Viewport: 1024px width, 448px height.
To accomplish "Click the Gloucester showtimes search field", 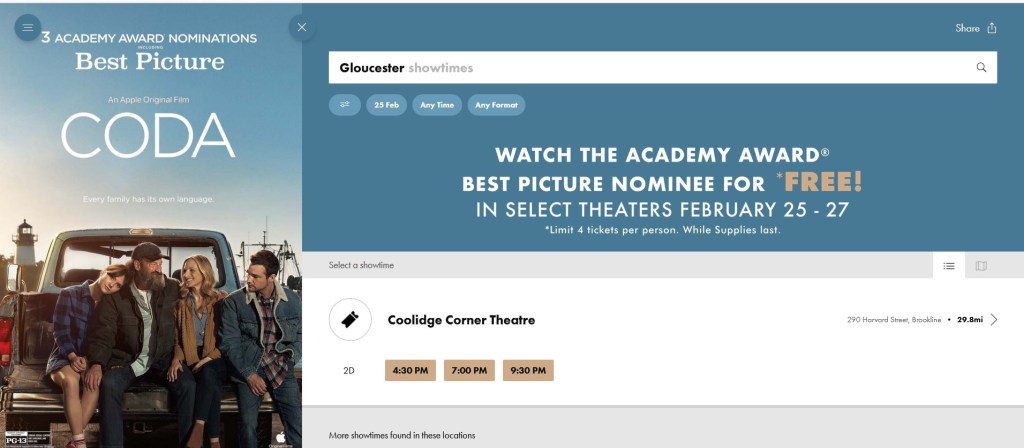I will coord(650,68).
